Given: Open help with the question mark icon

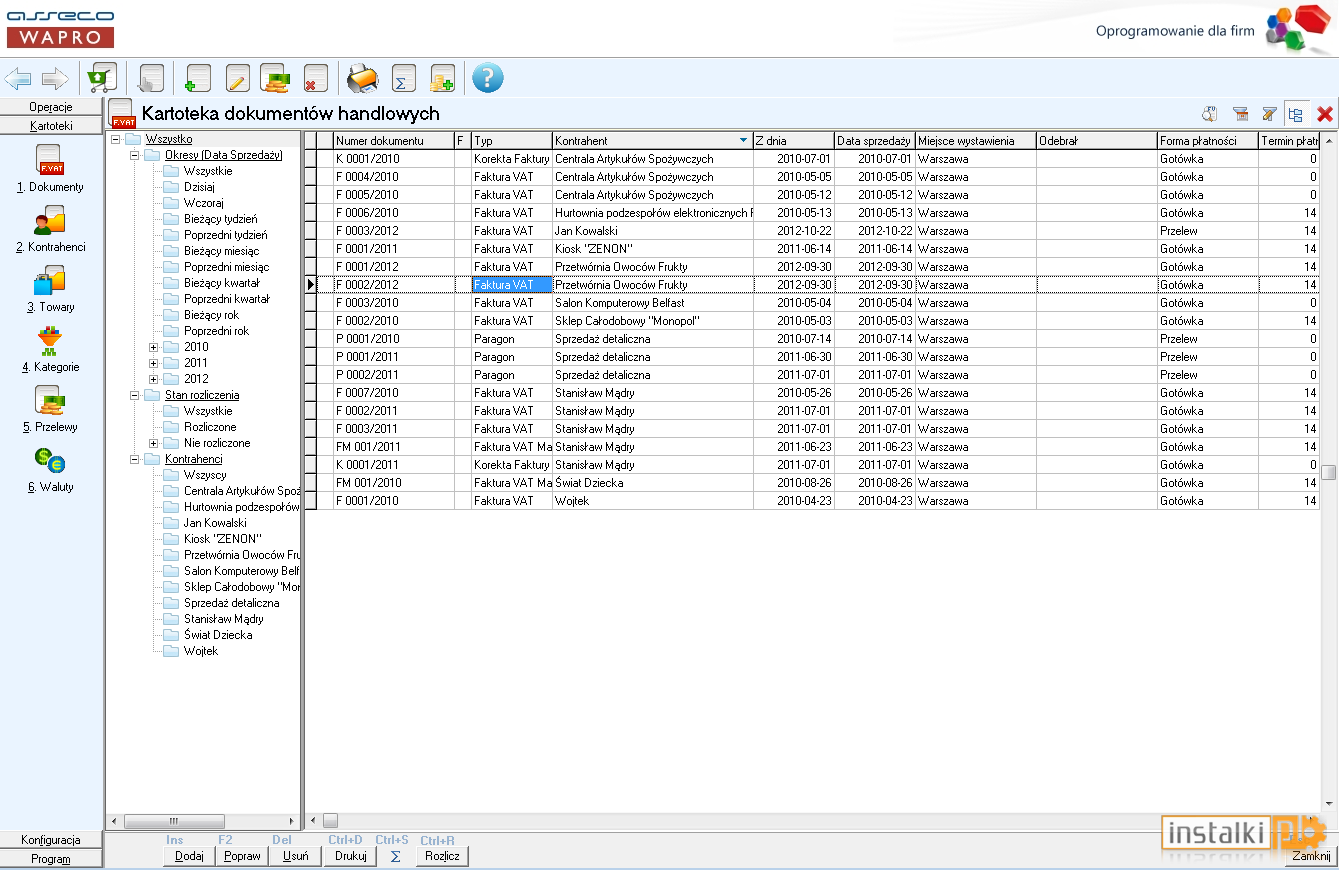Looking at the screenshot, I should pos(487,78).
